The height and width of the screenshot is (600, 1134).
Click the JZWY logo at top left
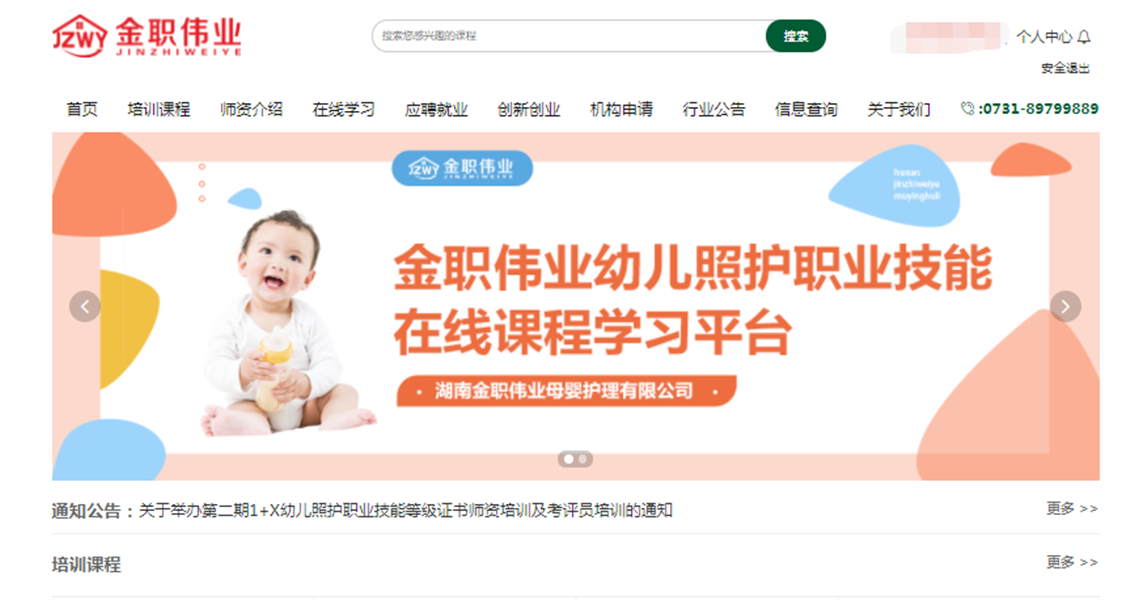tap(147, 35)
